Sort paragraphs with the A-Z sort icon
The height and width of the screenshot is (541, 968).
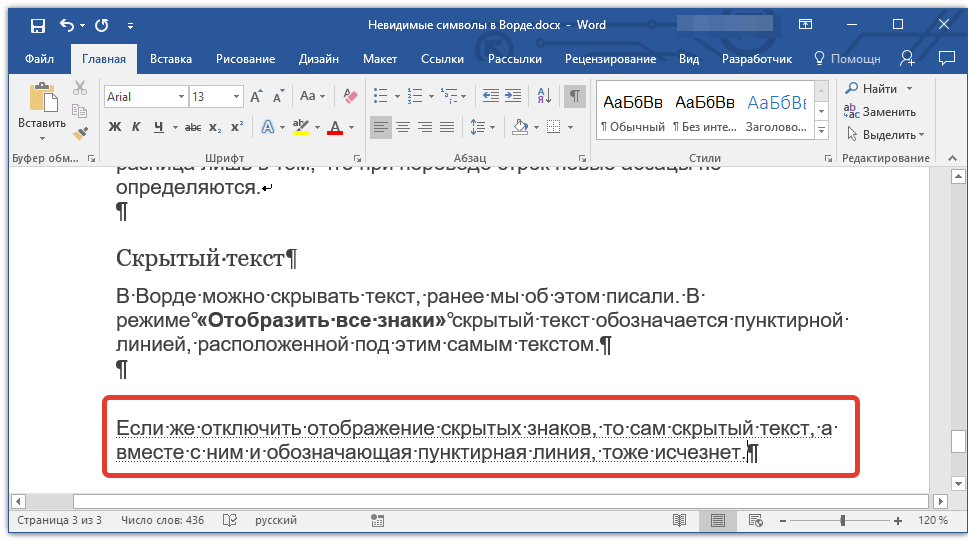coord(545,96)
